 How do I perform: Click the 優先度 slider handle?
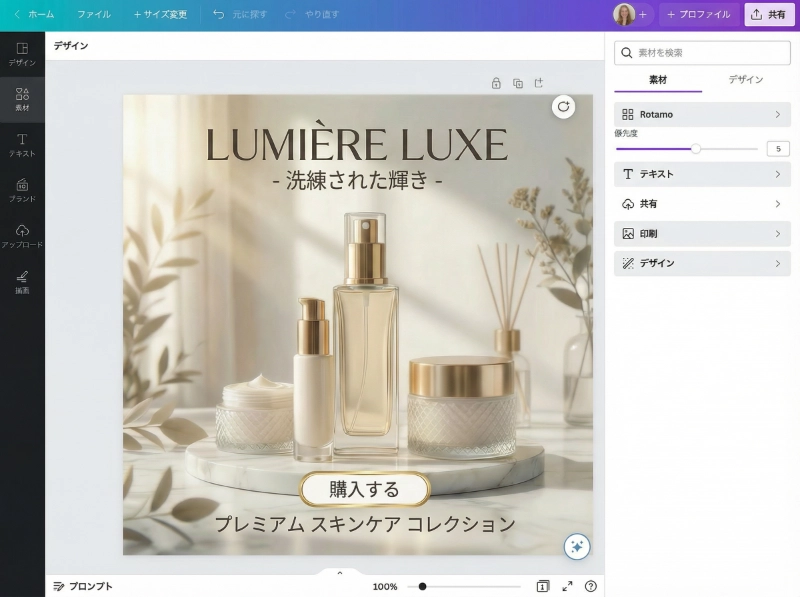pyautogui.click(x=696, y=149)
